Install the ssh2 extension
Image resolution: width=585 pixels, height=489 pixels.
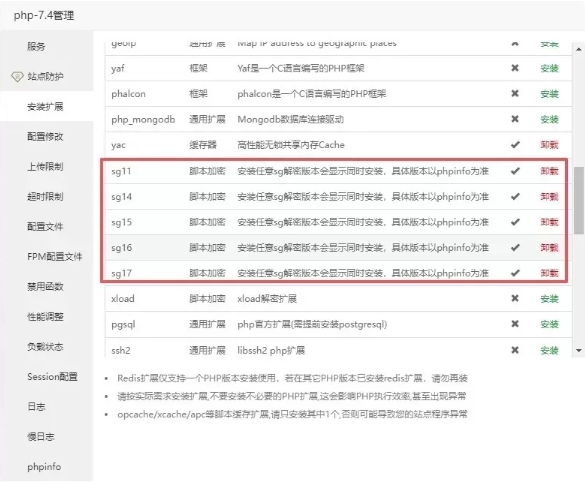[550, 351]
